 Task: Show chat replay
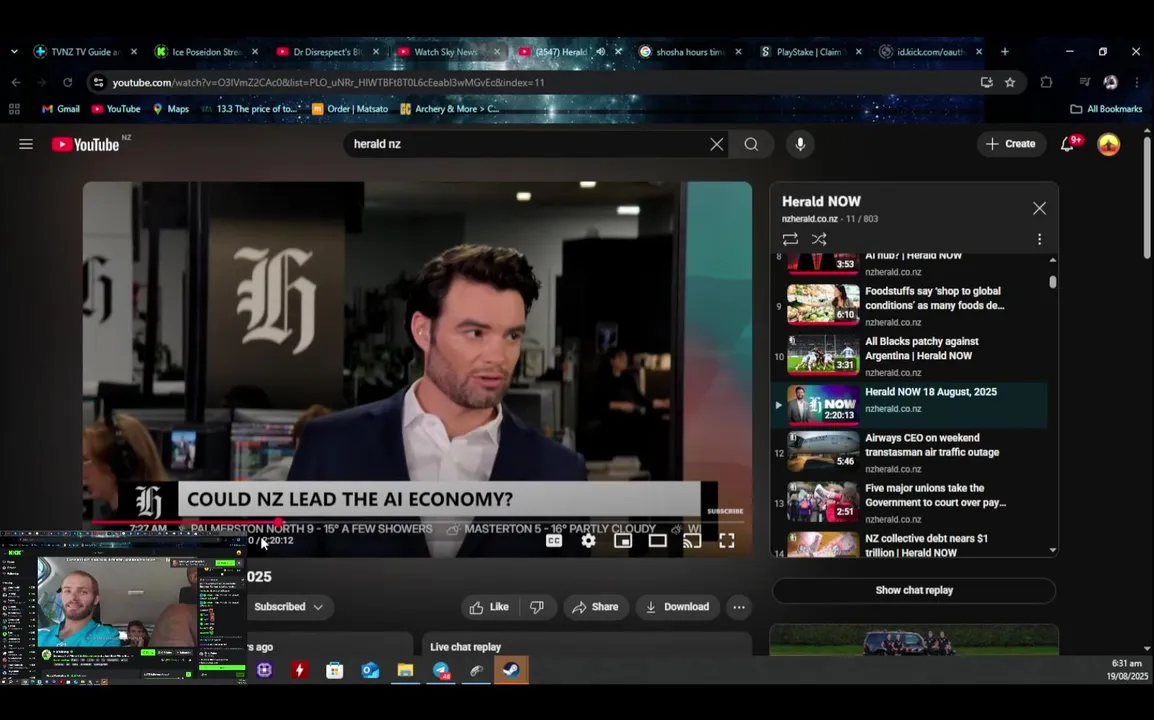pyautogui.click(x=914, y=590)
